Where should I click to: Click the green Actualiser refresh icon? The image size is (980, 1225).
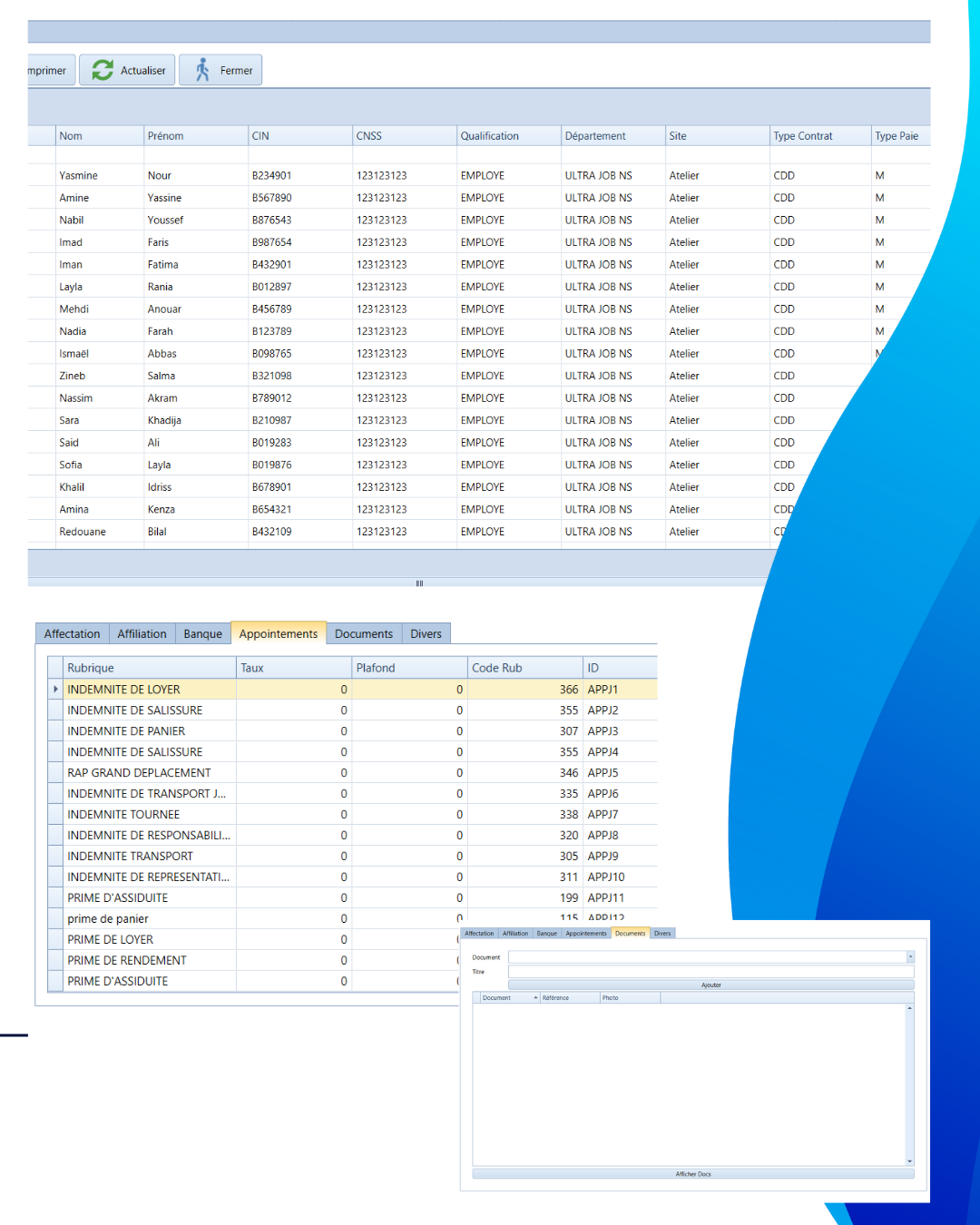click(103, 70)
